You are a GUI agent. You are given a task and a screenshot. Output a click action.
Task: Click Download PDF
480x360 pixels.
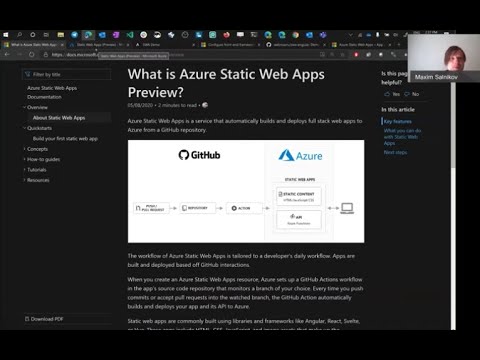tap(44, 319)
